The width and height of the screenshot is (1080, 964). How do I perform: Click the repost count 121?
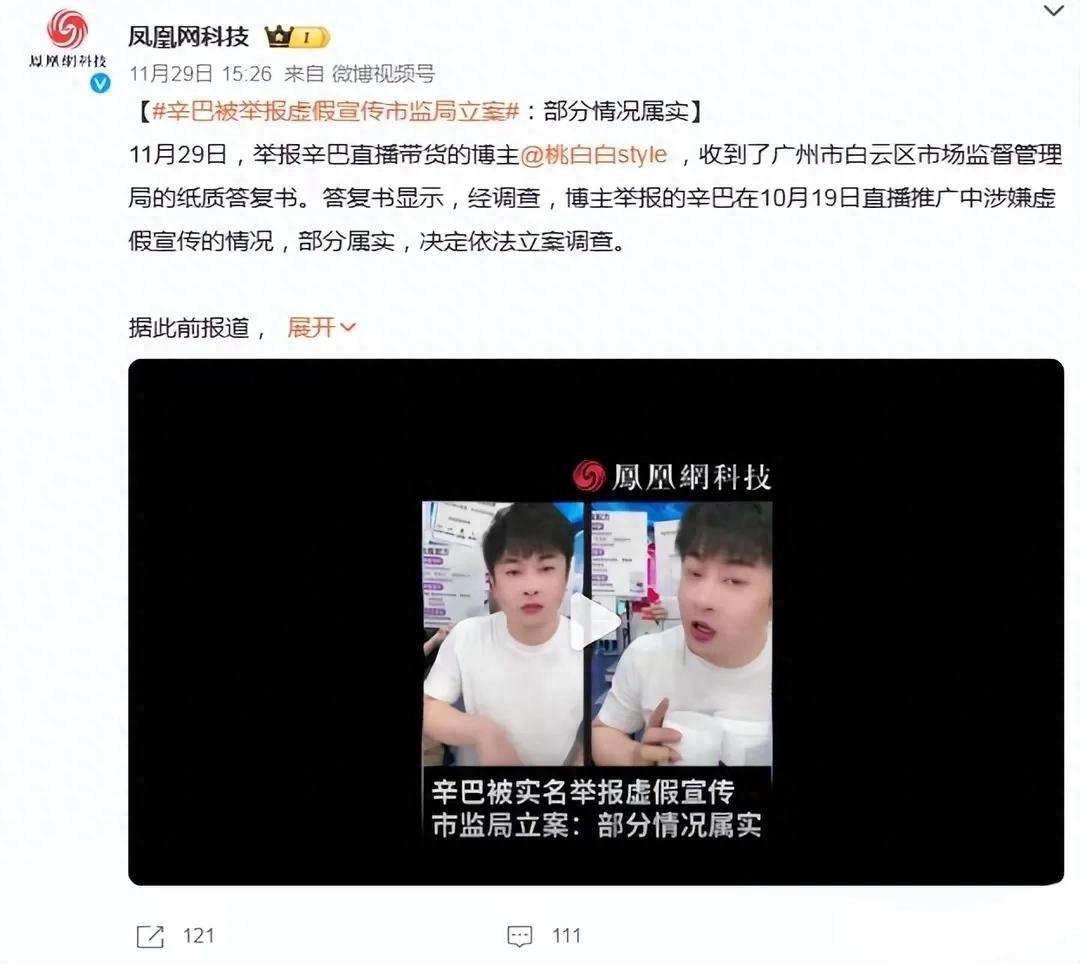(198, 936)
